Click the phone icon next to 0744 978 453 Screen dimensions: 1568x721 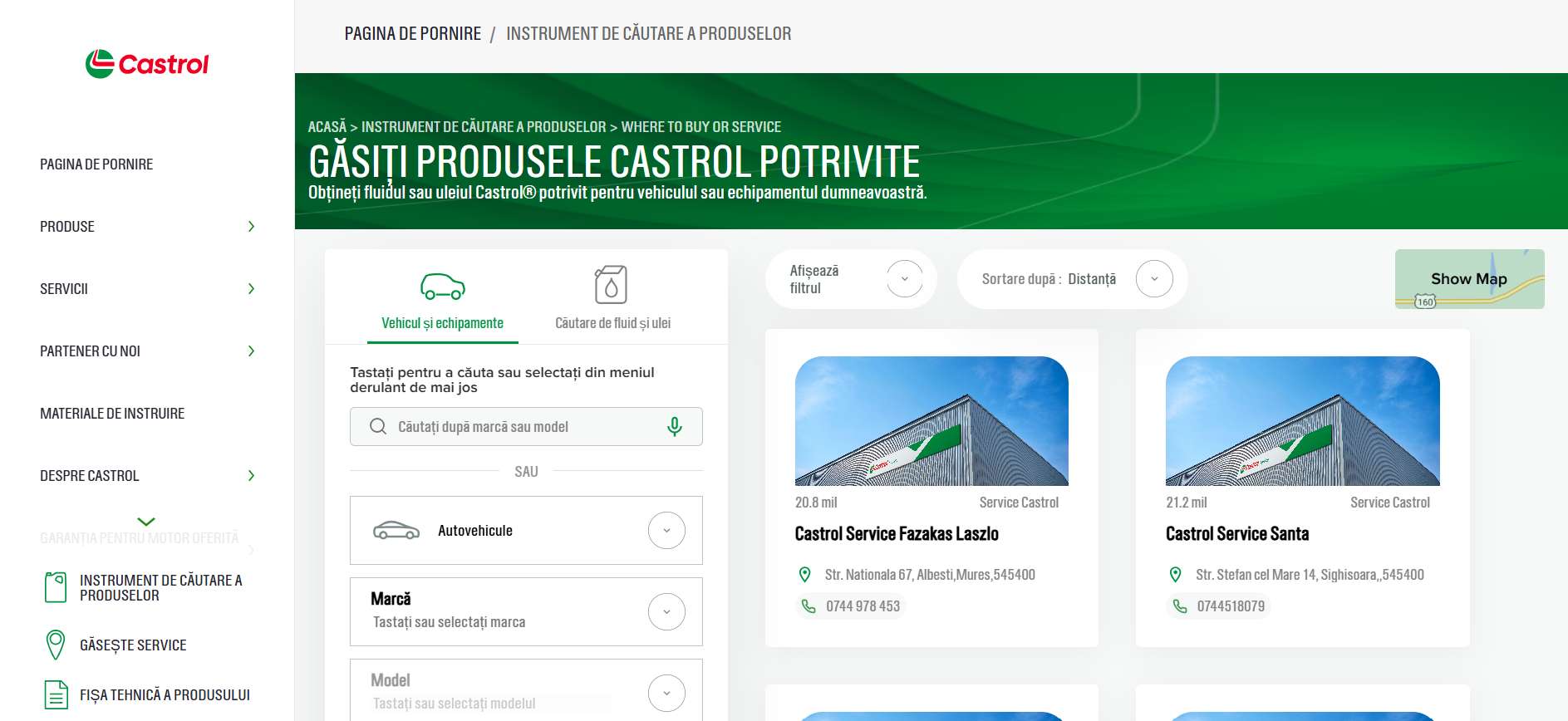point(808,606)
